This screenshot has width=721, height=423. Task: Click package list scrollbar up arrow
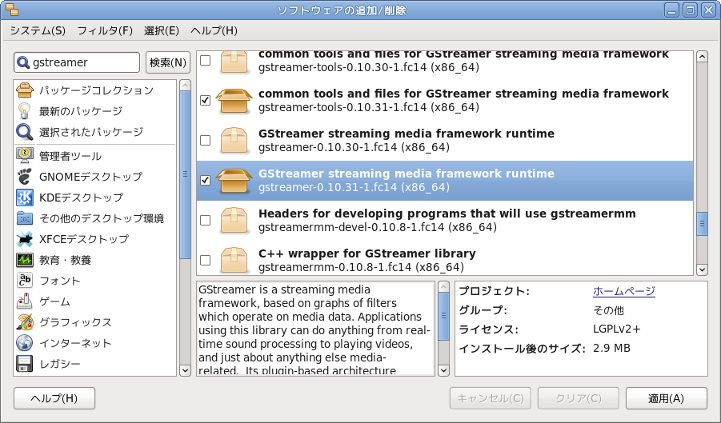tap(702, 57)
